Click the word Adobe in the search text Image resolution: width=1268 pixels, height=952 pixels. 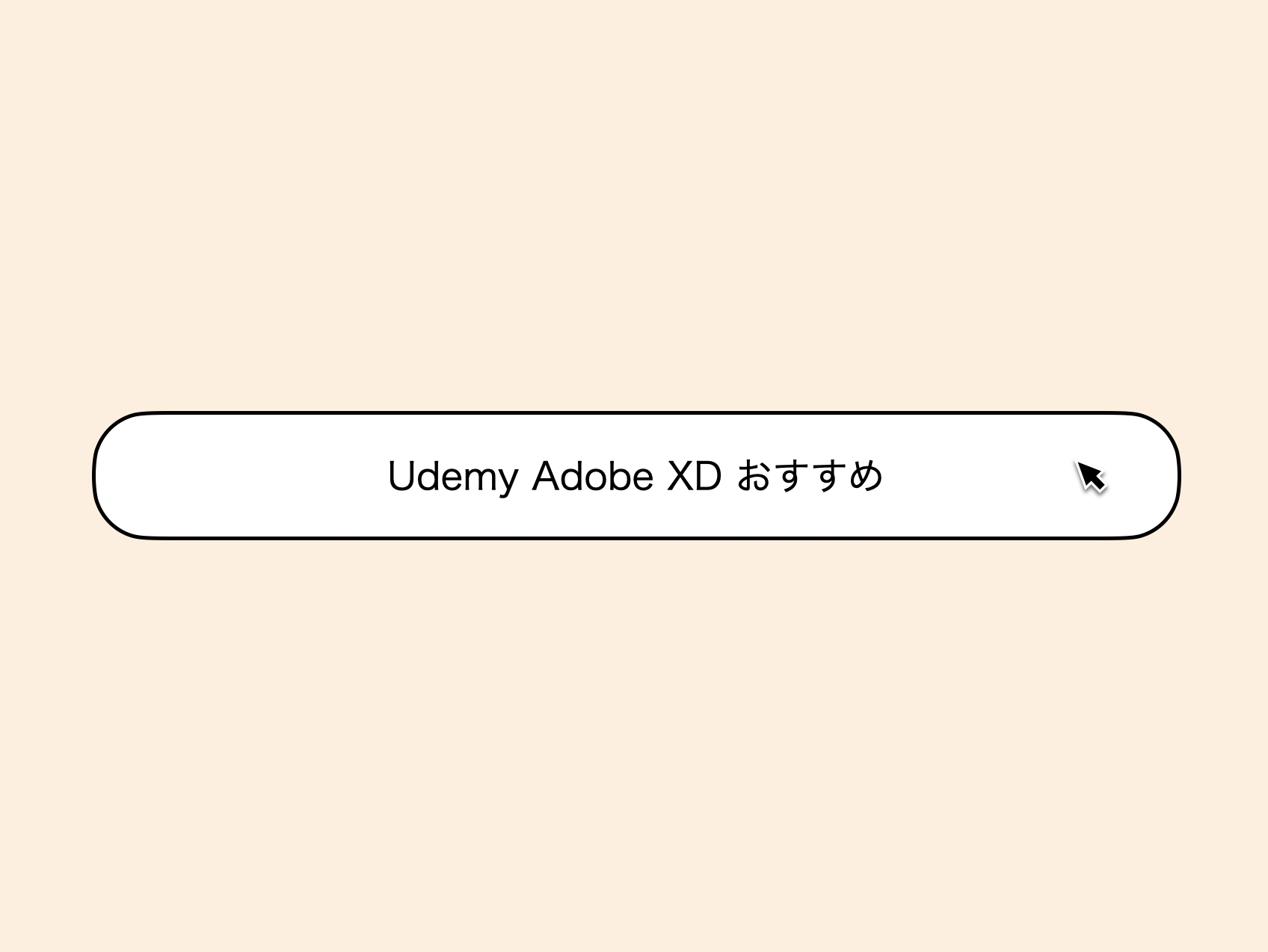tap(593, 476)
